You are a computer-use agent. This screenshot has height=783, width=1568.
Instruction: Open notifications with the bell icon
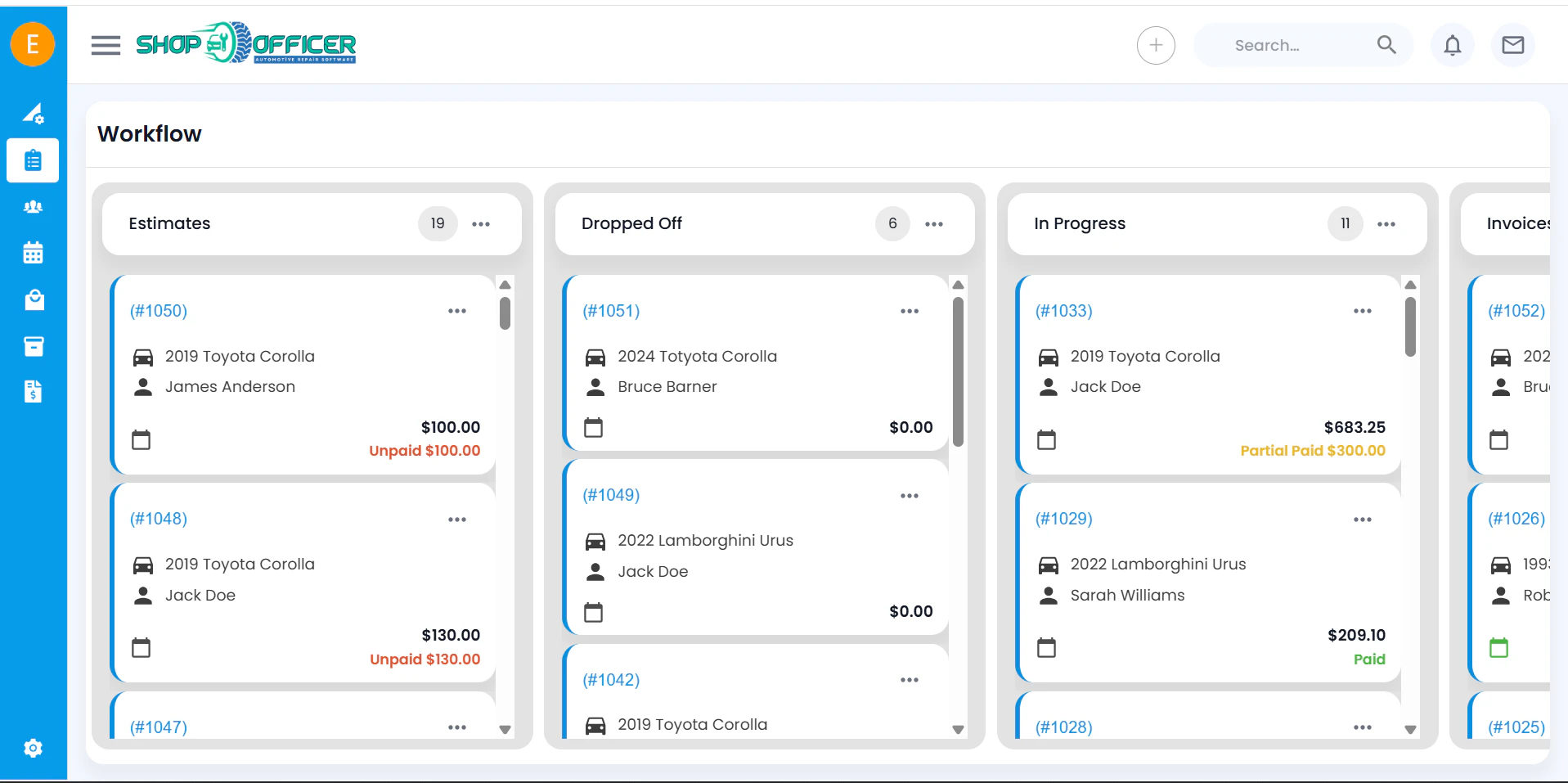pos(1452,45)
